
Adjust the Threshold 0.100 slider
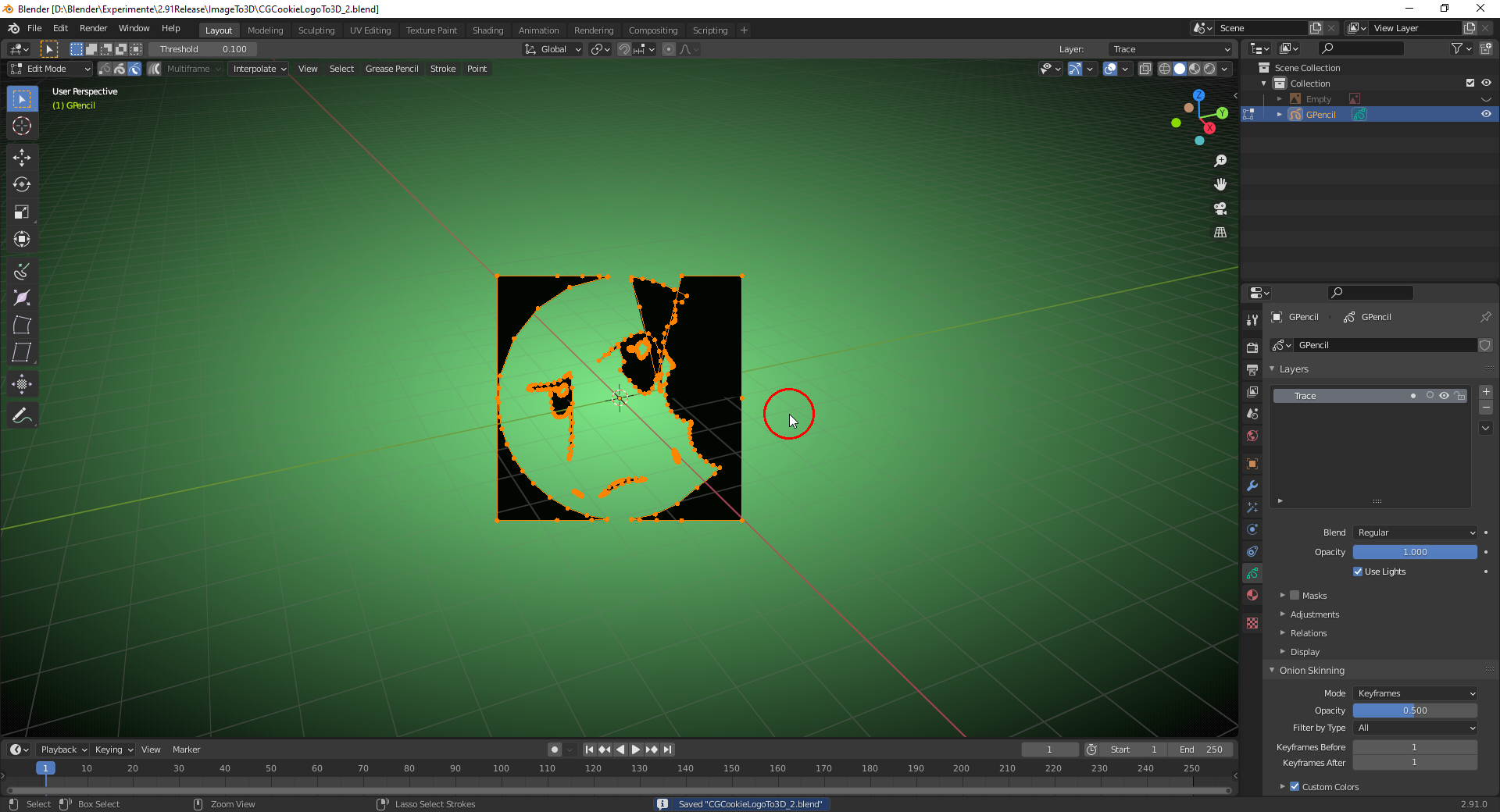(203, 49)
